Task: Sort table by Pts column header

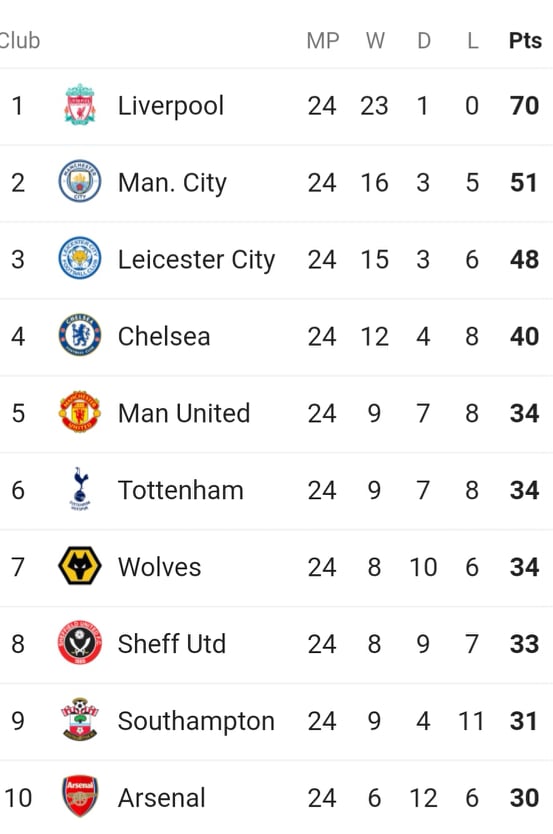Action: [525, 40]
